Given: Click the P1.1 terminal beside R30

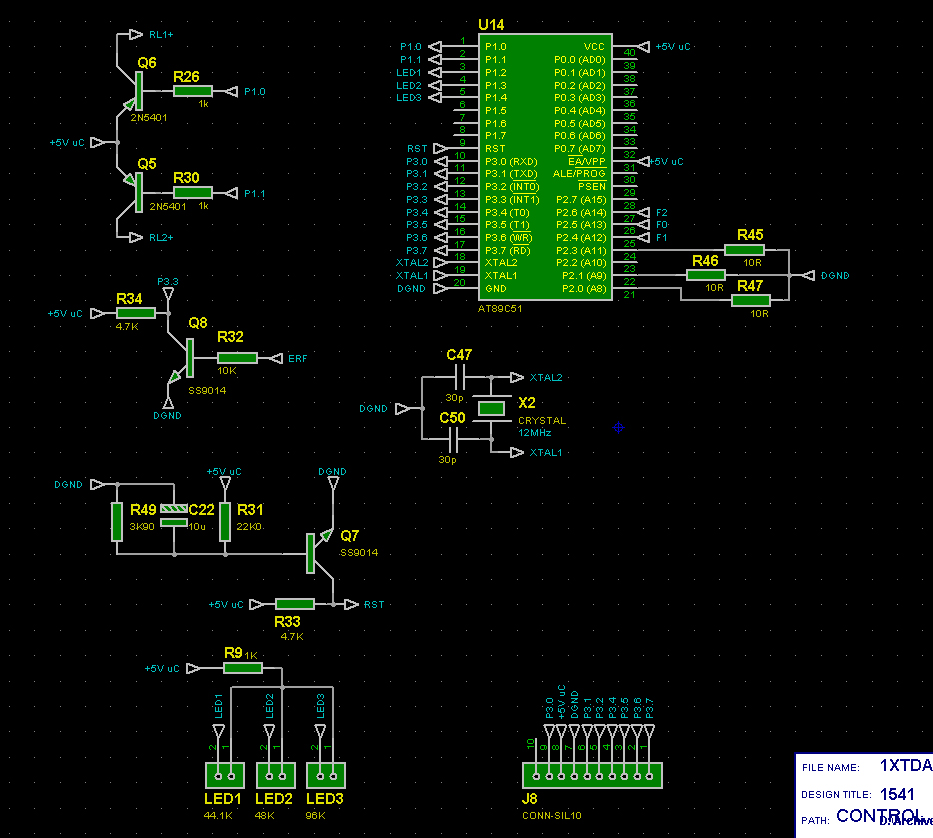Looking at the screenshot, I should click(231, 193).
